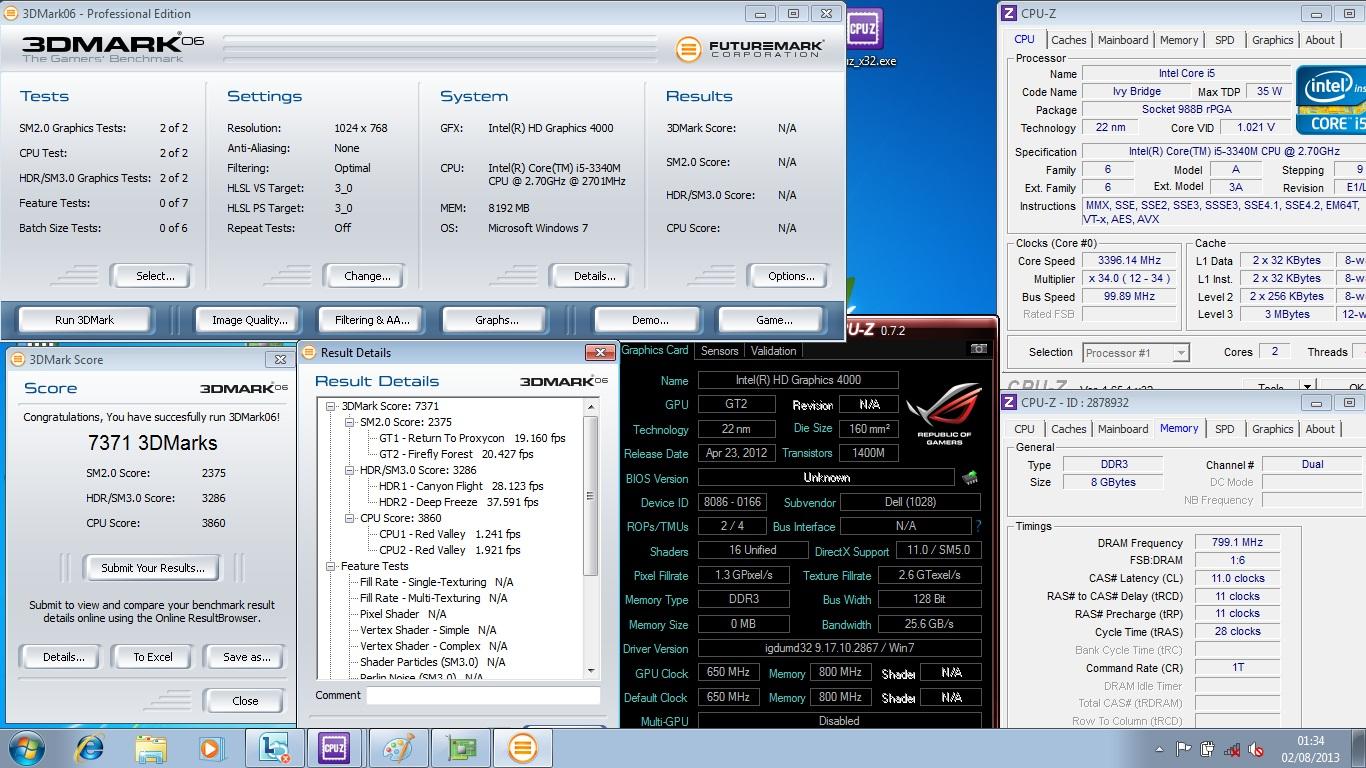Open the Filtering & AA... dialog

372,320
